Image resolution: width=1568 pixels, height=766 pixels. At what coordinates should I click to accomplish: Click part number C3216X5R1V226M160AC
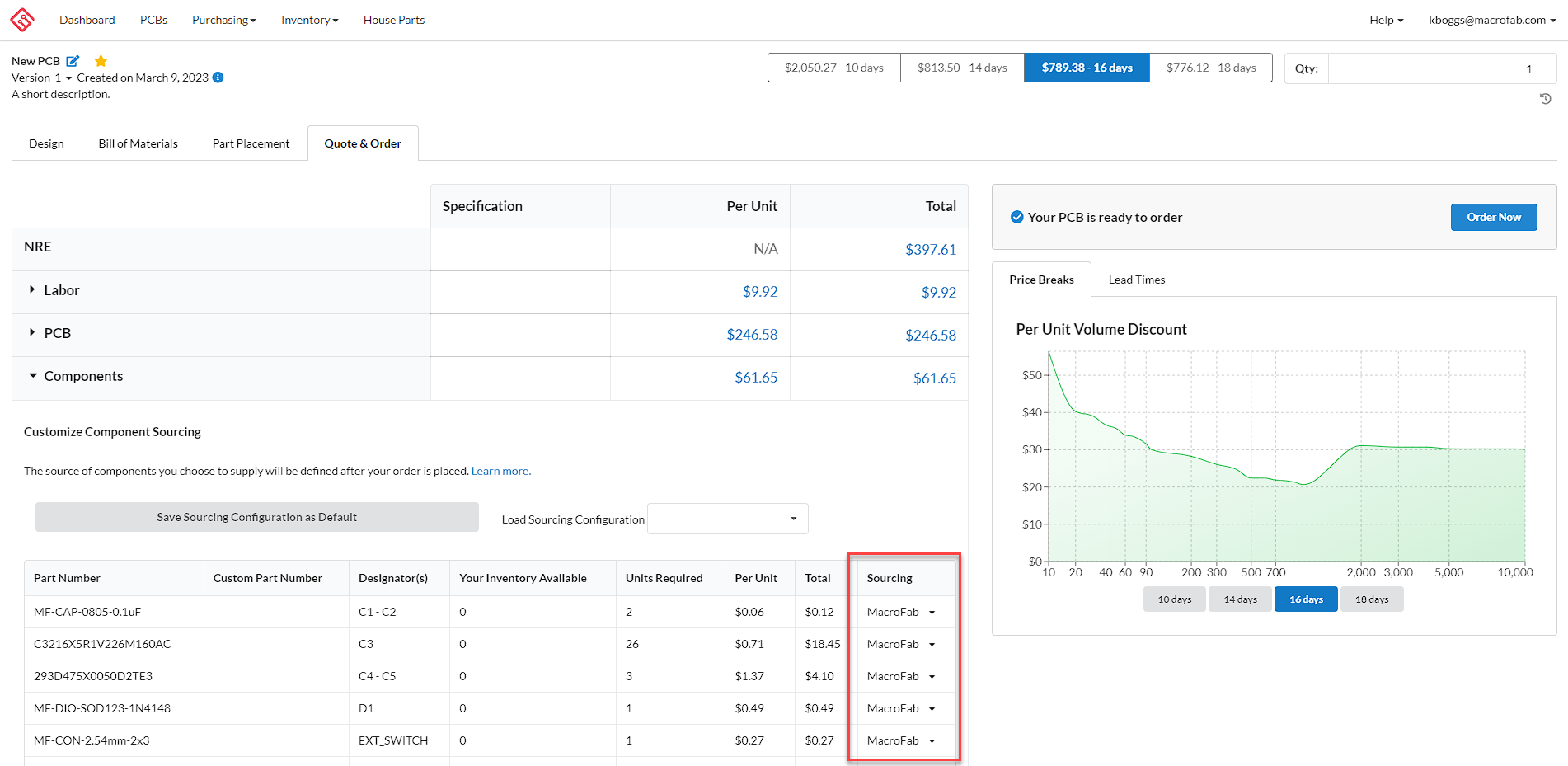pos(102,644)
